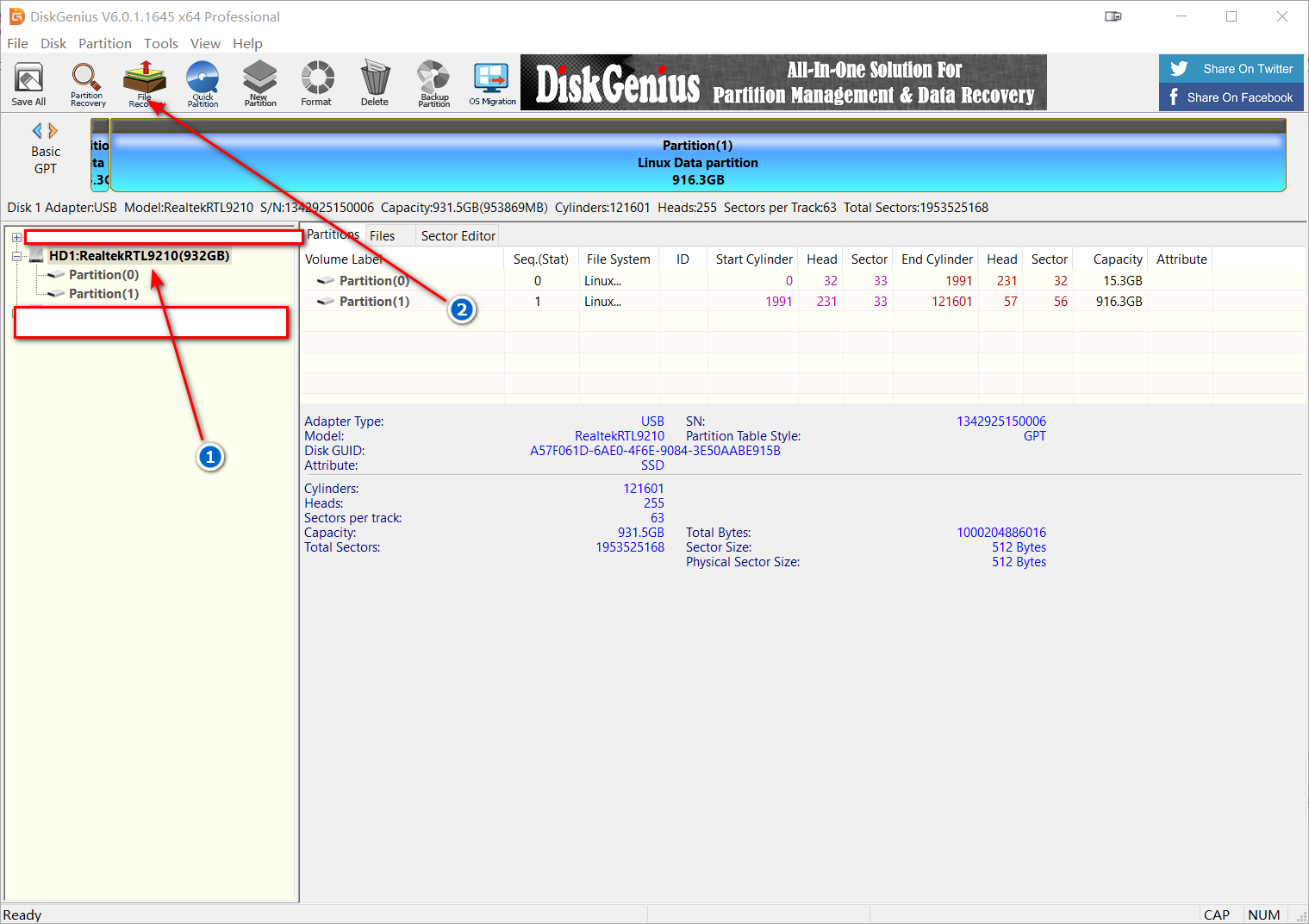Switch to the Files tab

pyautogui.click(x=382, y=236)
